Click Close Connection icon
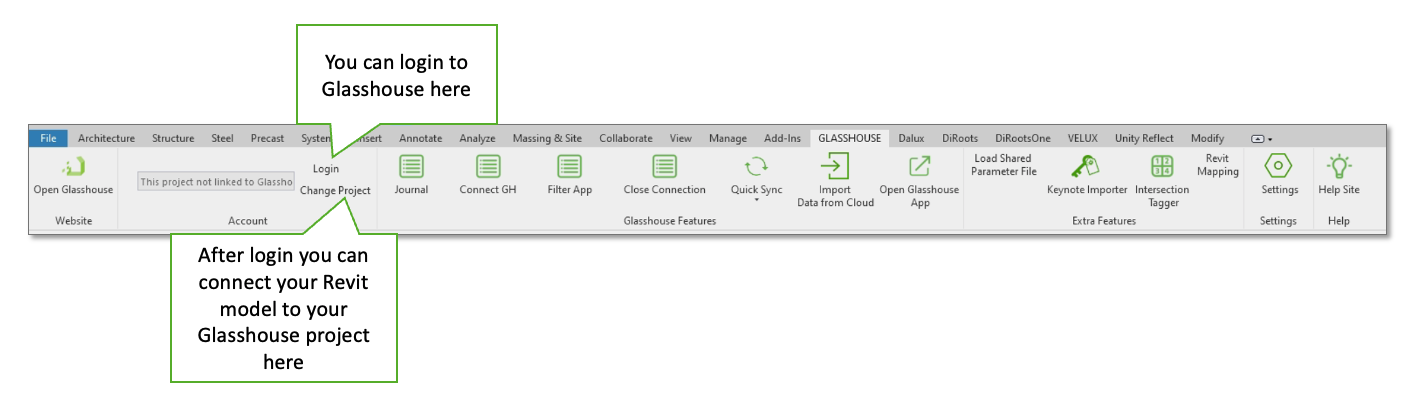The width and height of the screenshot is (1423, 412). tap(664, 167)
